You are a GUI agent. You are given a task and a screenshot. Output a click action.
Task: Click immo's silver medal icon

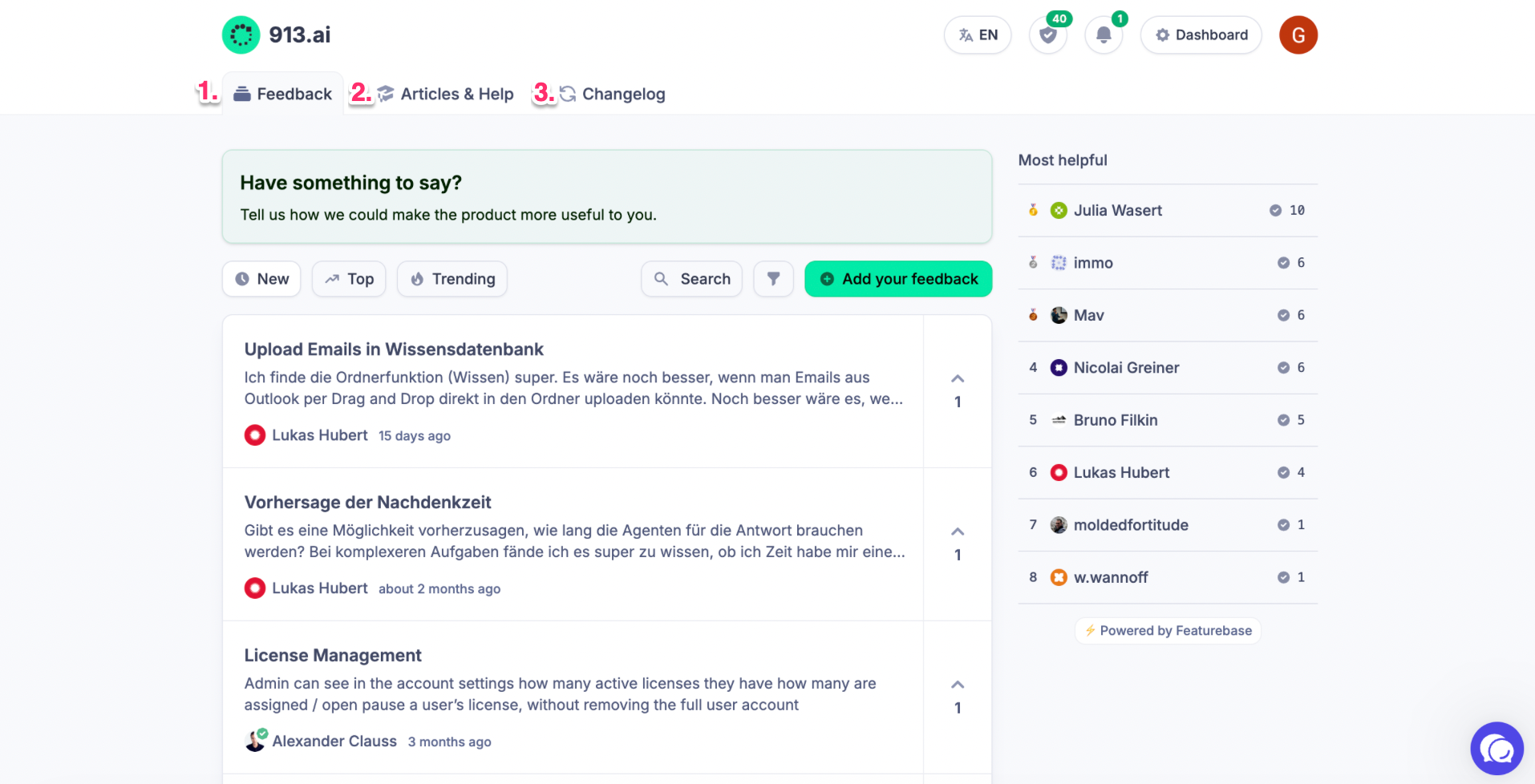[x=1033, y=263]
